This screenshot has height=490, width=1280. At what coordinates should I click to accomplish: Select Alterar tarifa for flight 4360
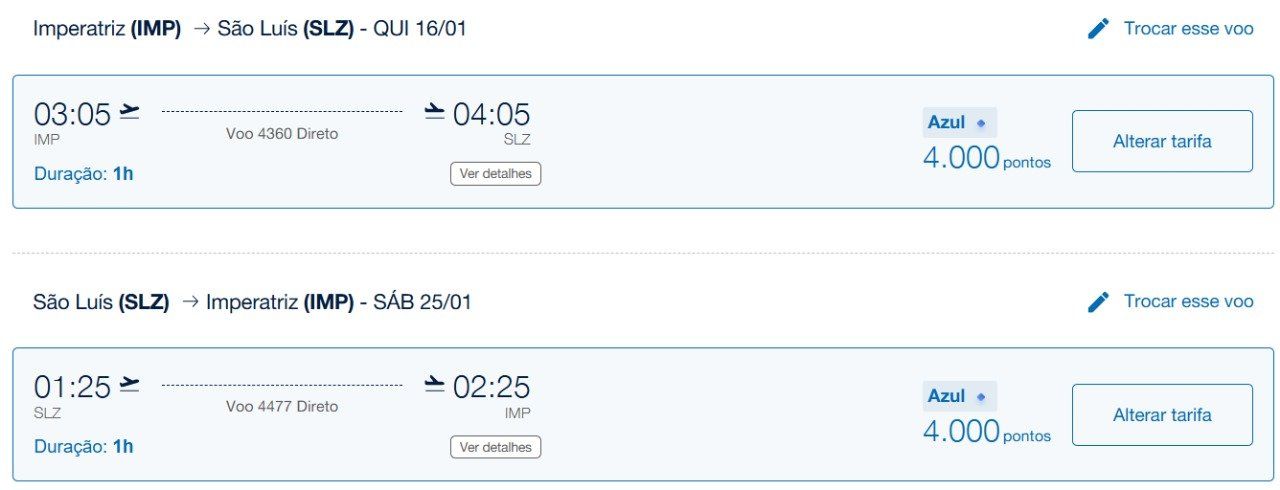tap(1162, 141)
